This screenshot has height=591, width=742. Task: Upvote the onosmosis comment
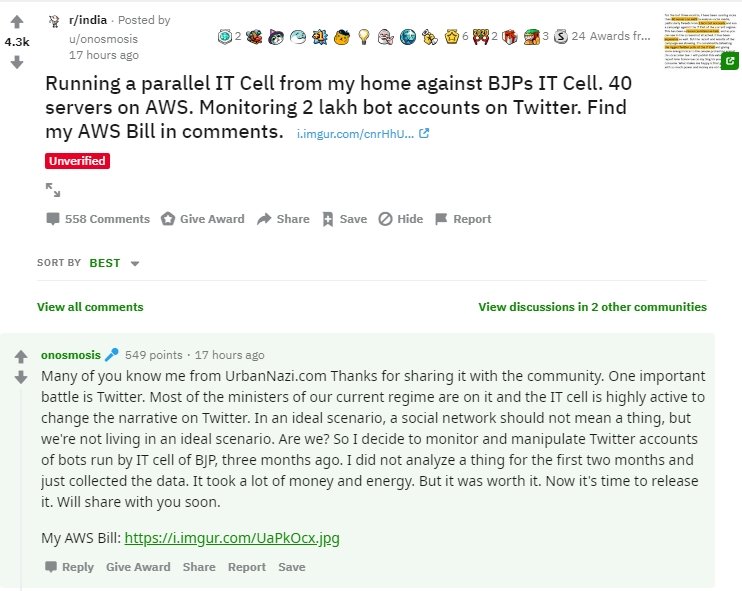click(20, 356)
